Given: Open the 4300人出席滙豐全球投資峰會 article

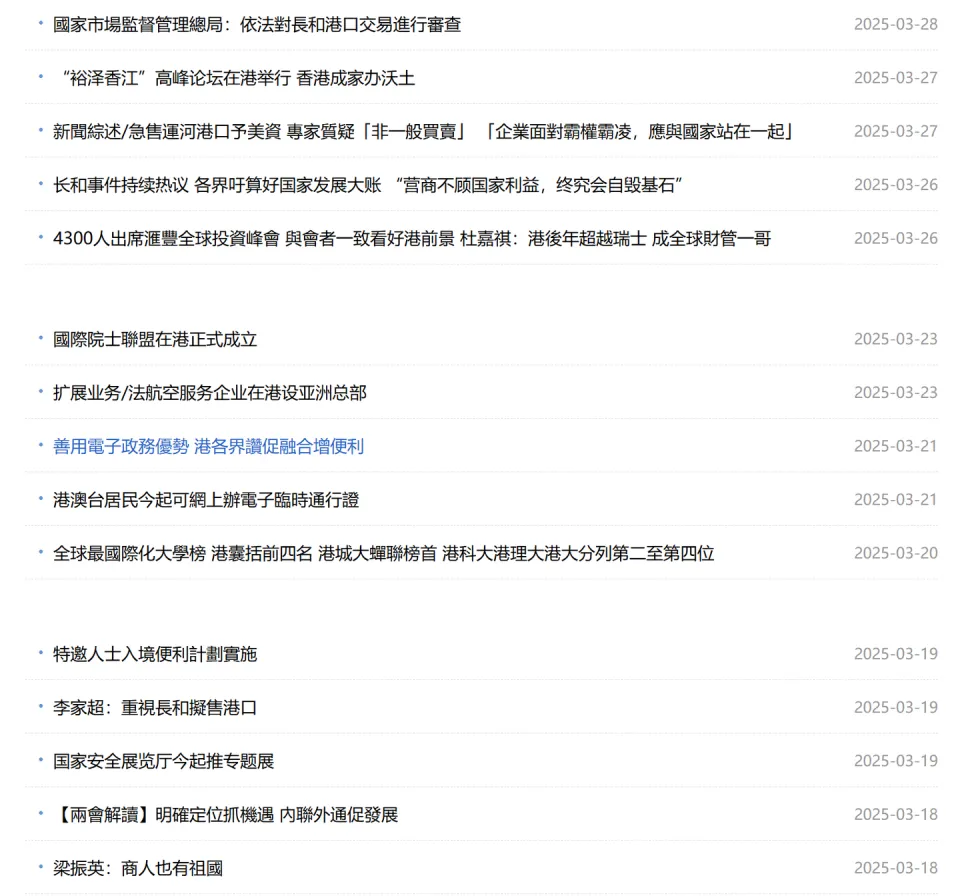Looking at the screenshot, I should pyautogui.click(x=412, y=238).
